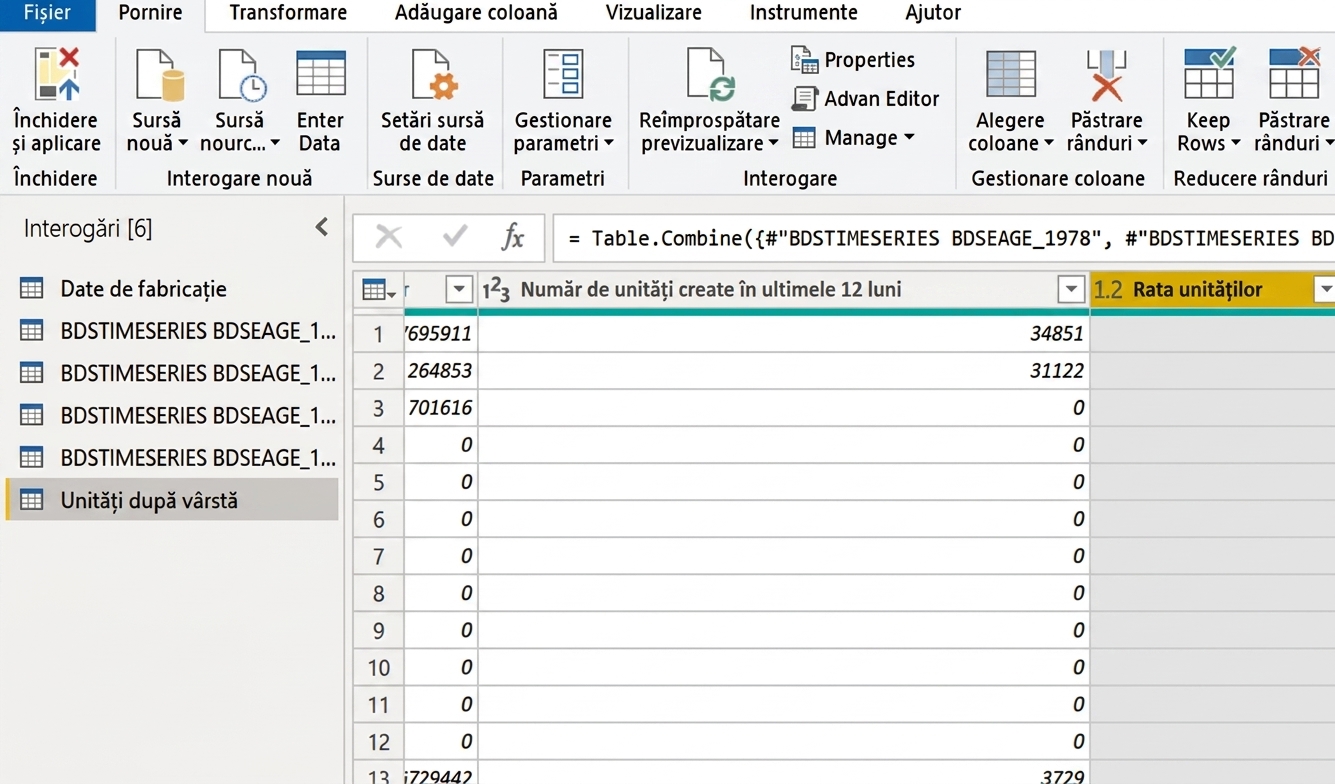Click the cell with value 264853
The image size is (1335, 784).
pos(441,371)
